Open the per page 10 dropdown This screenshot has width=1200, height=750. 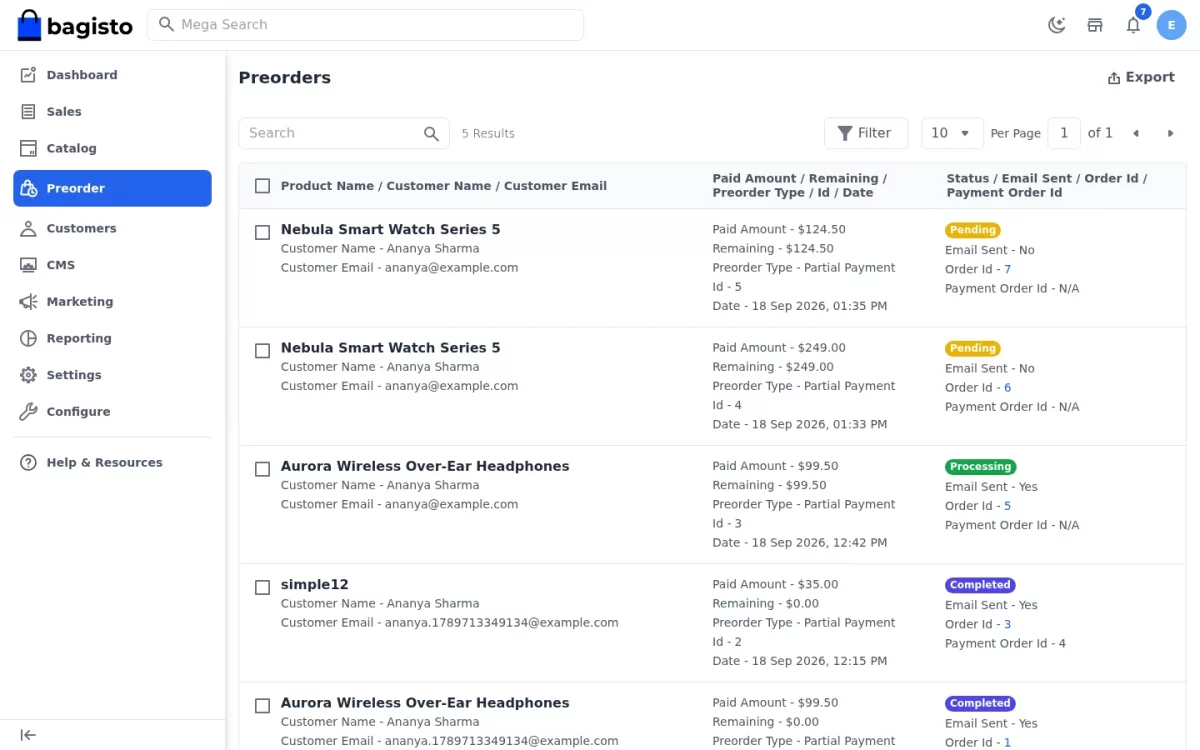click(x=952, y=133)
